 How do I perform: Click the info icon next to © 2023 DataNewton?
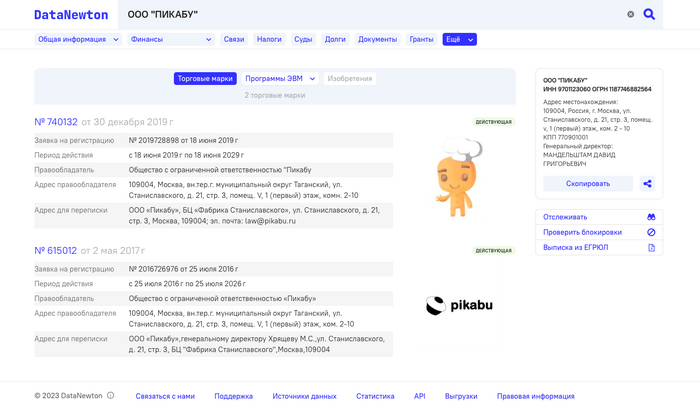(111, 396)
